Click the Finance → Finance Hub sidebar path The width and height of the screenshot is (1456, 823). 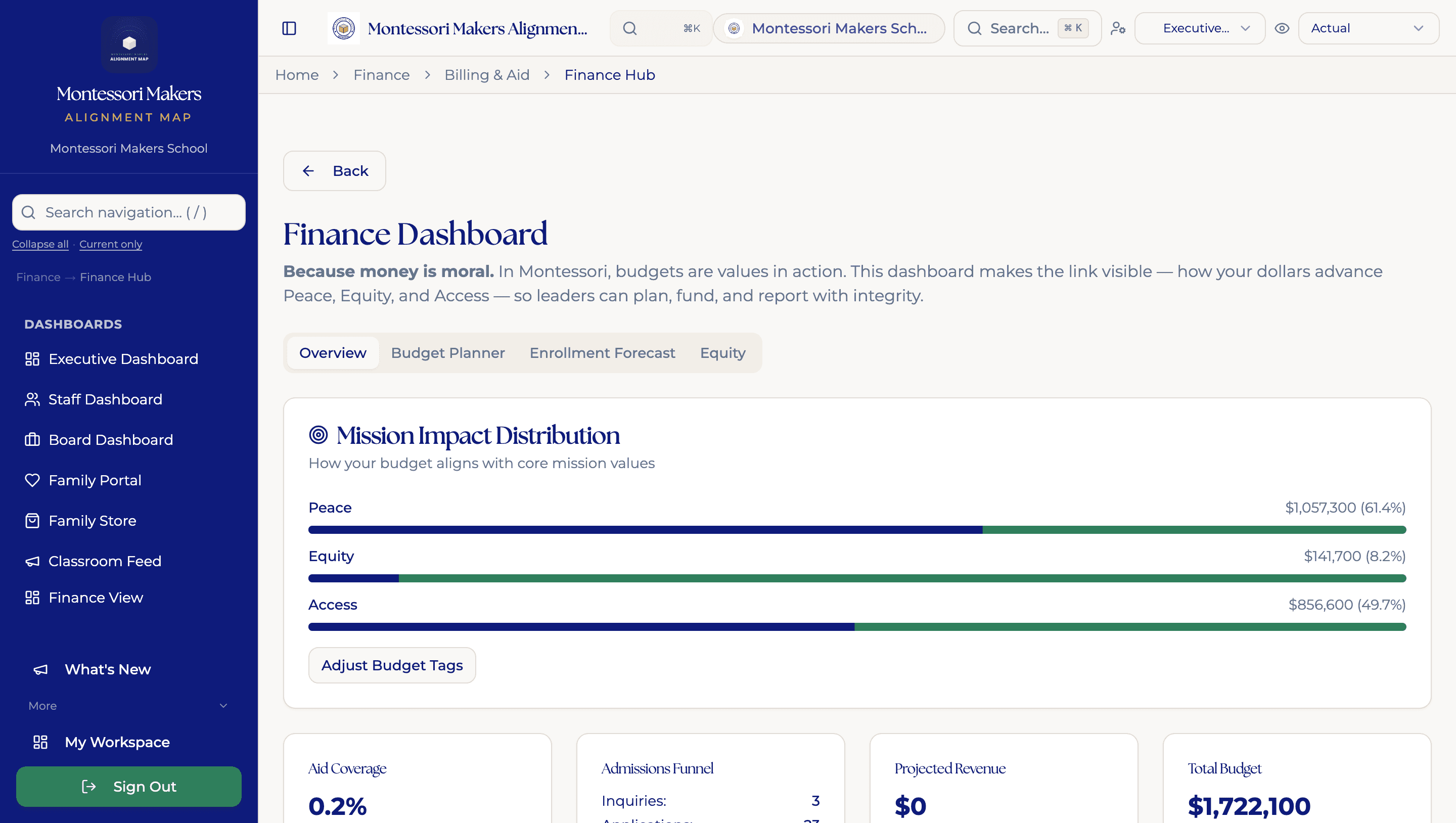tap(83, 277)
